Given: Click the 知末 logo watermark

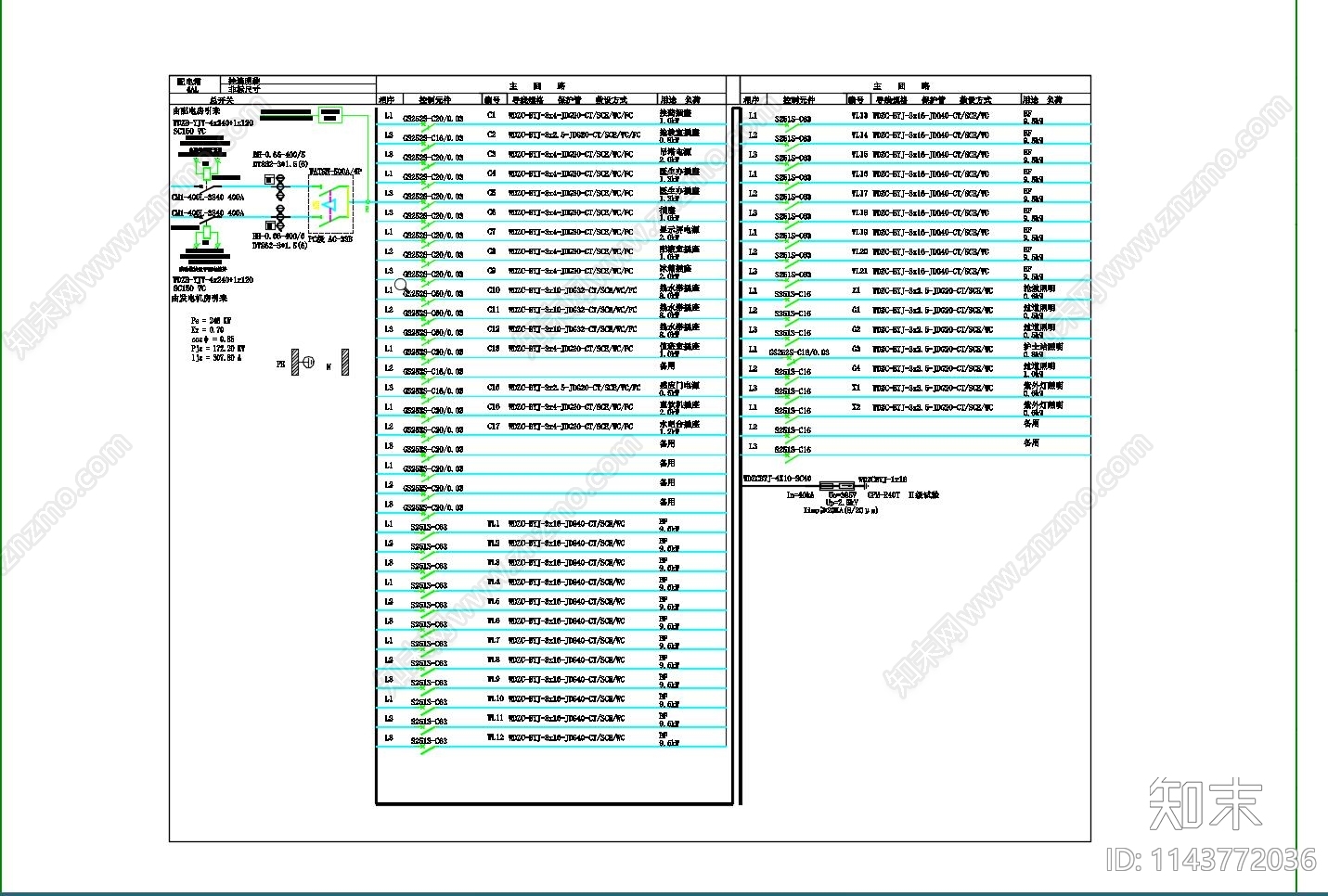Looking at the screenshot, I should pyautogui.click(x=1205, y=803).
